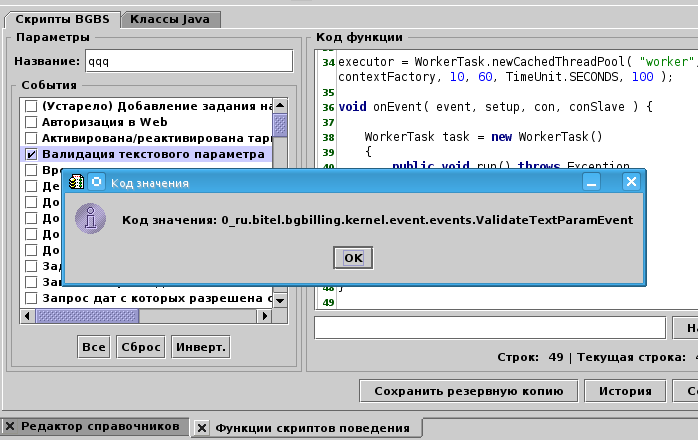Click the dialog's blue window menu icon
The width and height of the screenshot is (698, 440).
click(97, 182)
